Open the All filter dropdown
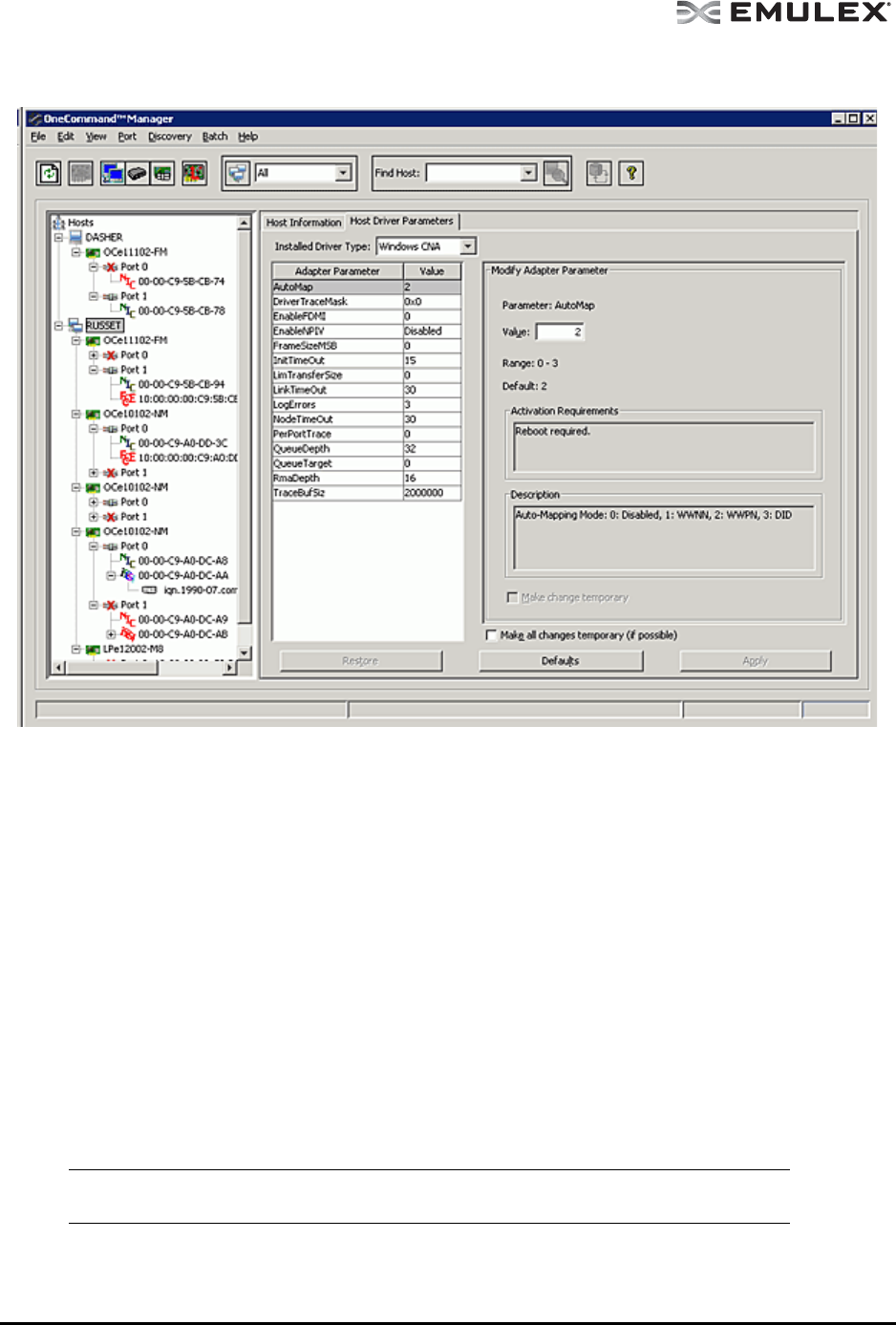Screen dimensions: 896x1325 point(343,173)
